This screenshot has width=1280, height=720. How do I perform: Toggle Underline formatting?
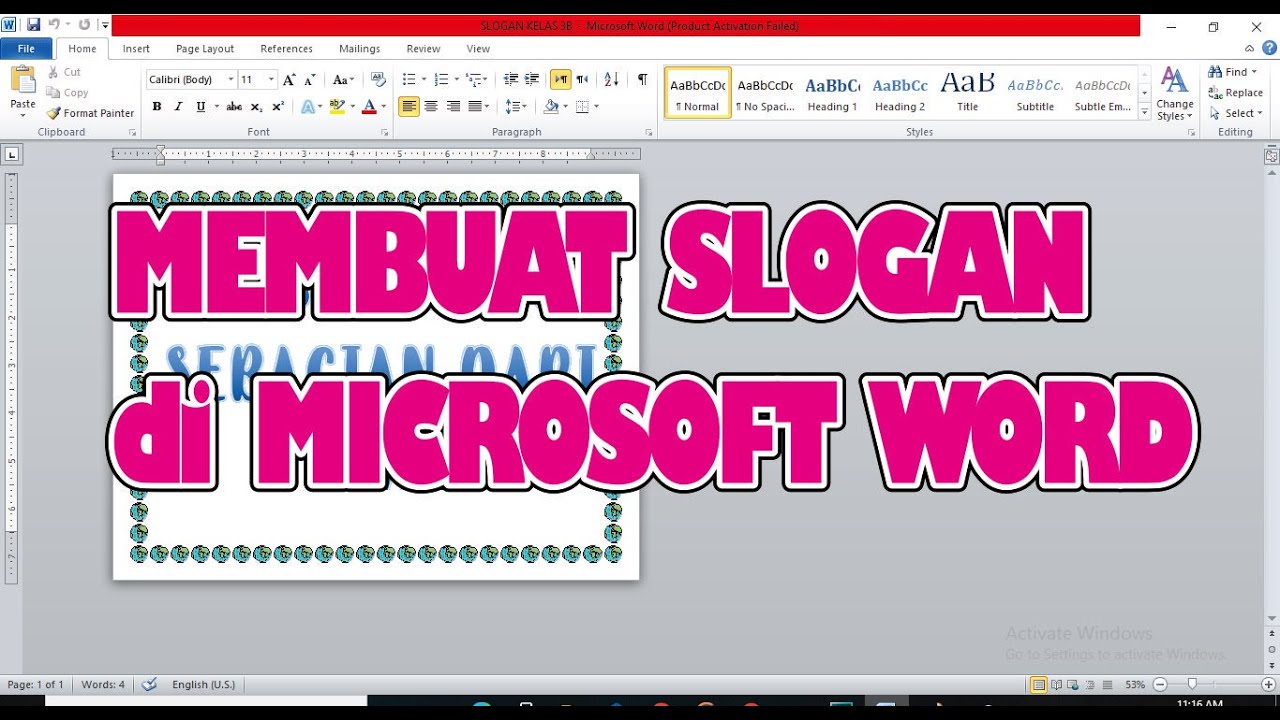[x=200, y=106]
